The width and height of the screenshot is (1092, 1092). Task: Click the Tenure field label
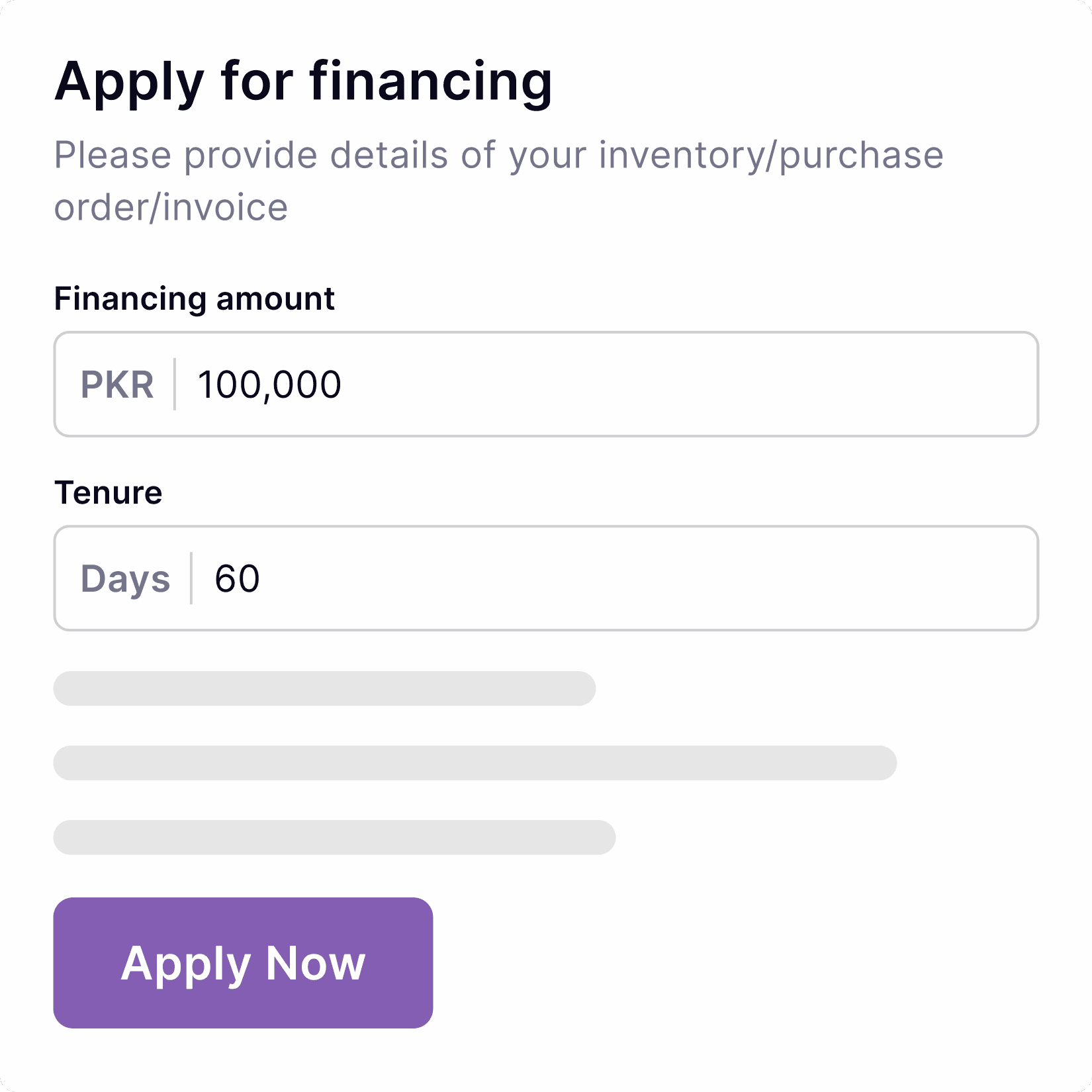(109, 491)
